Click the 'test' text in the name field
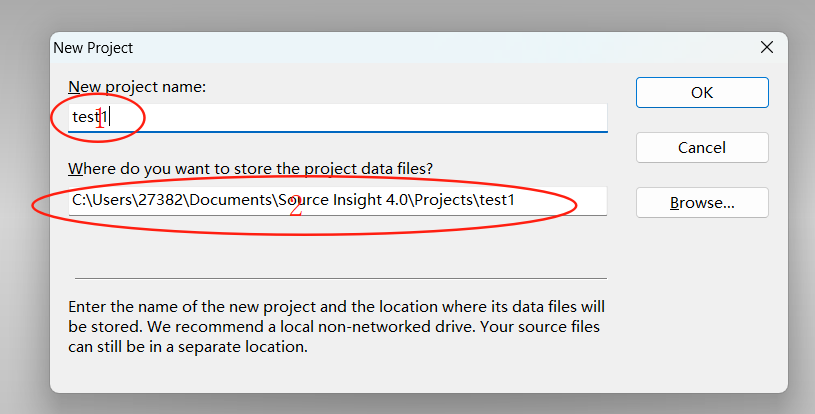This screenshot has height=414, width=815. (x=85, y=117)
